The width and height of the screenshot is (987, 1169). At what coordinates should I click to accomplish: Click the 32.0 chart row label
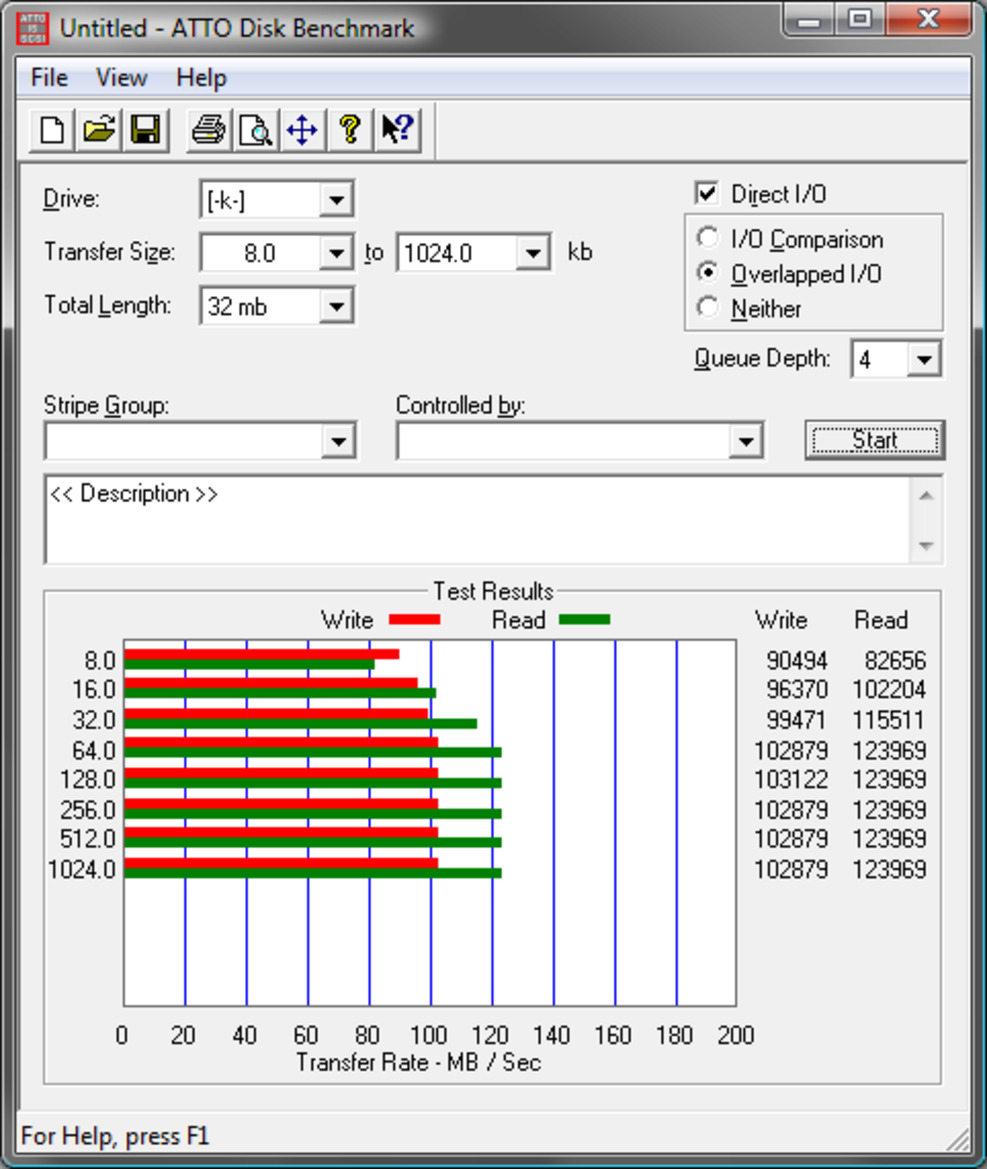pyautogui.click(x=94, y=720)
